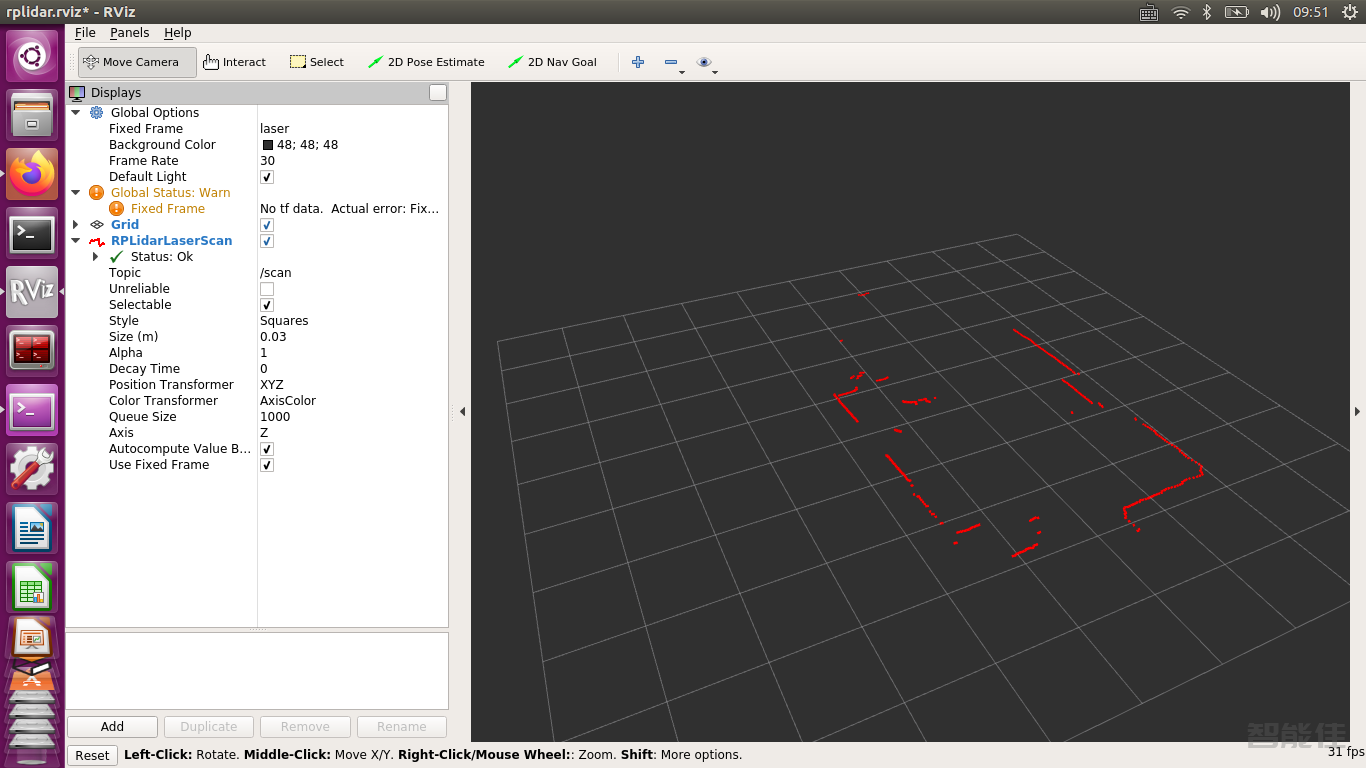Open the Panels menu
Image resolution: width=1366 pixels, height=768 pixels.
click(x=129, y=33)
